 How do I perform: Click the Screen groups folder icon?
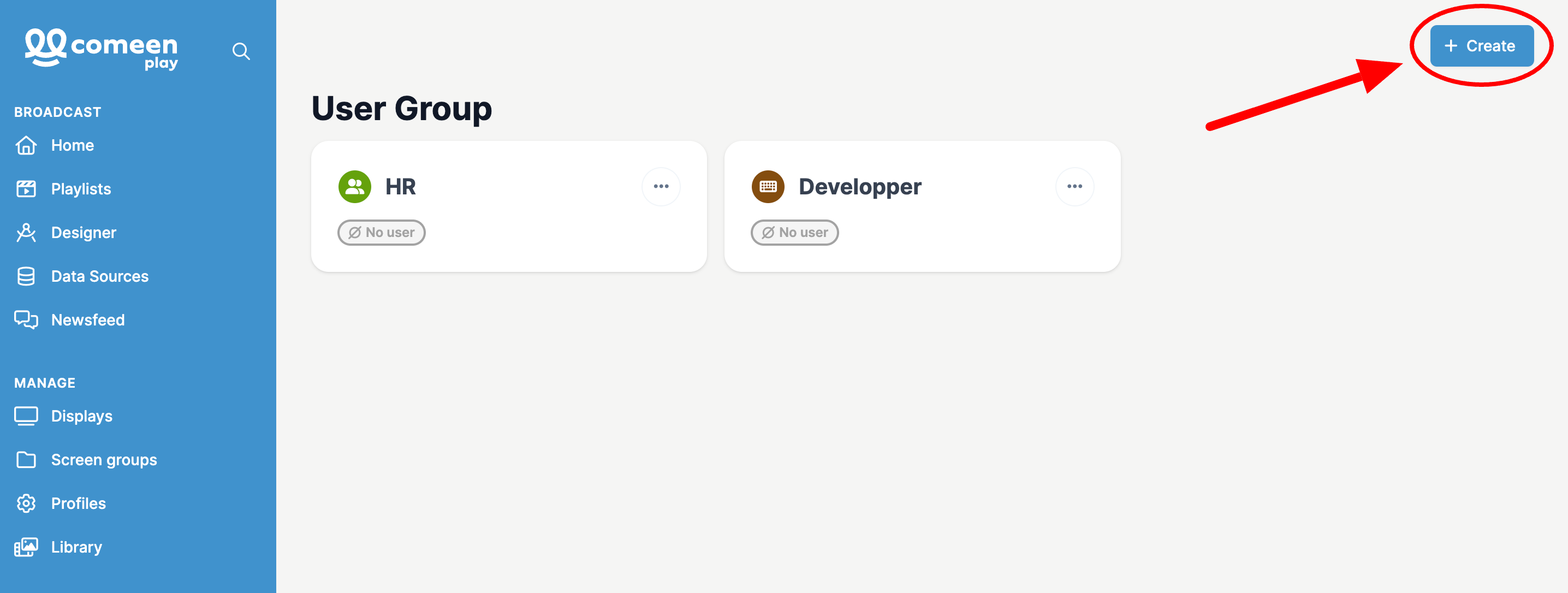point(26,460)
